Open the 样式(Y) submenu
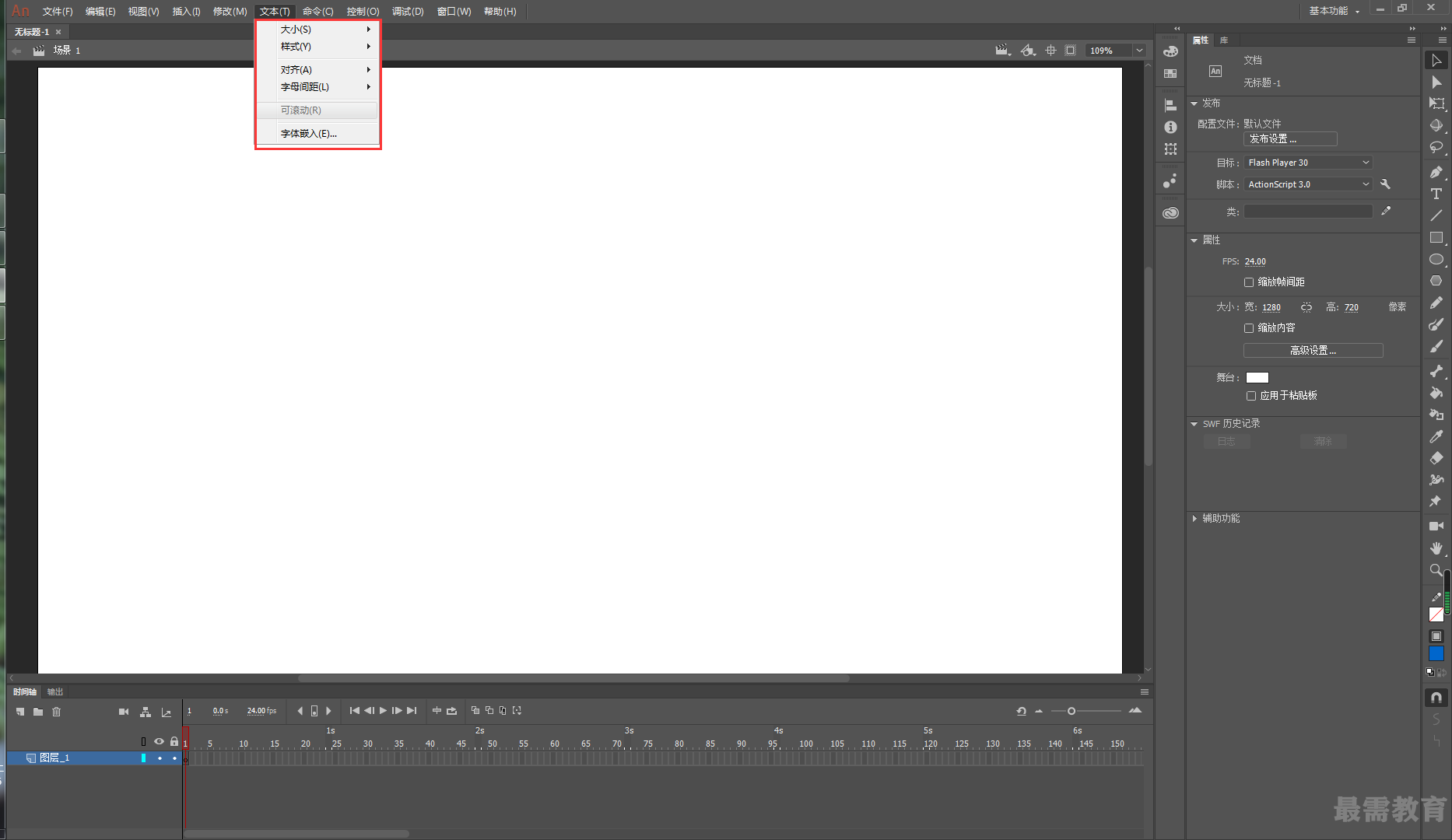Screen dimensions: 1452x840 click(x=319, y=47)
